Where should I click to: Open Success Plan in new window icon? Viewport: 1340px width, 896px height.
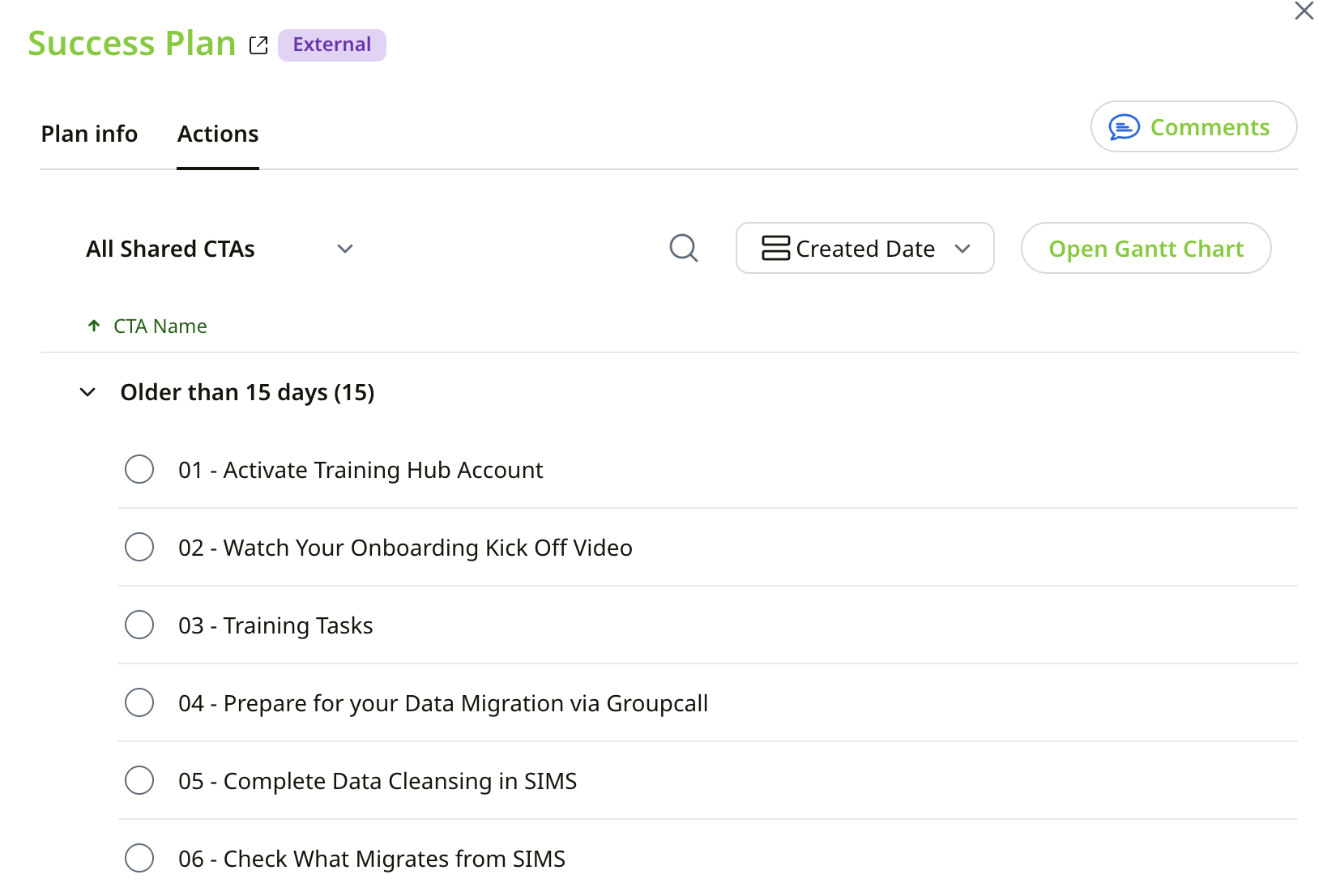point(258,45)
